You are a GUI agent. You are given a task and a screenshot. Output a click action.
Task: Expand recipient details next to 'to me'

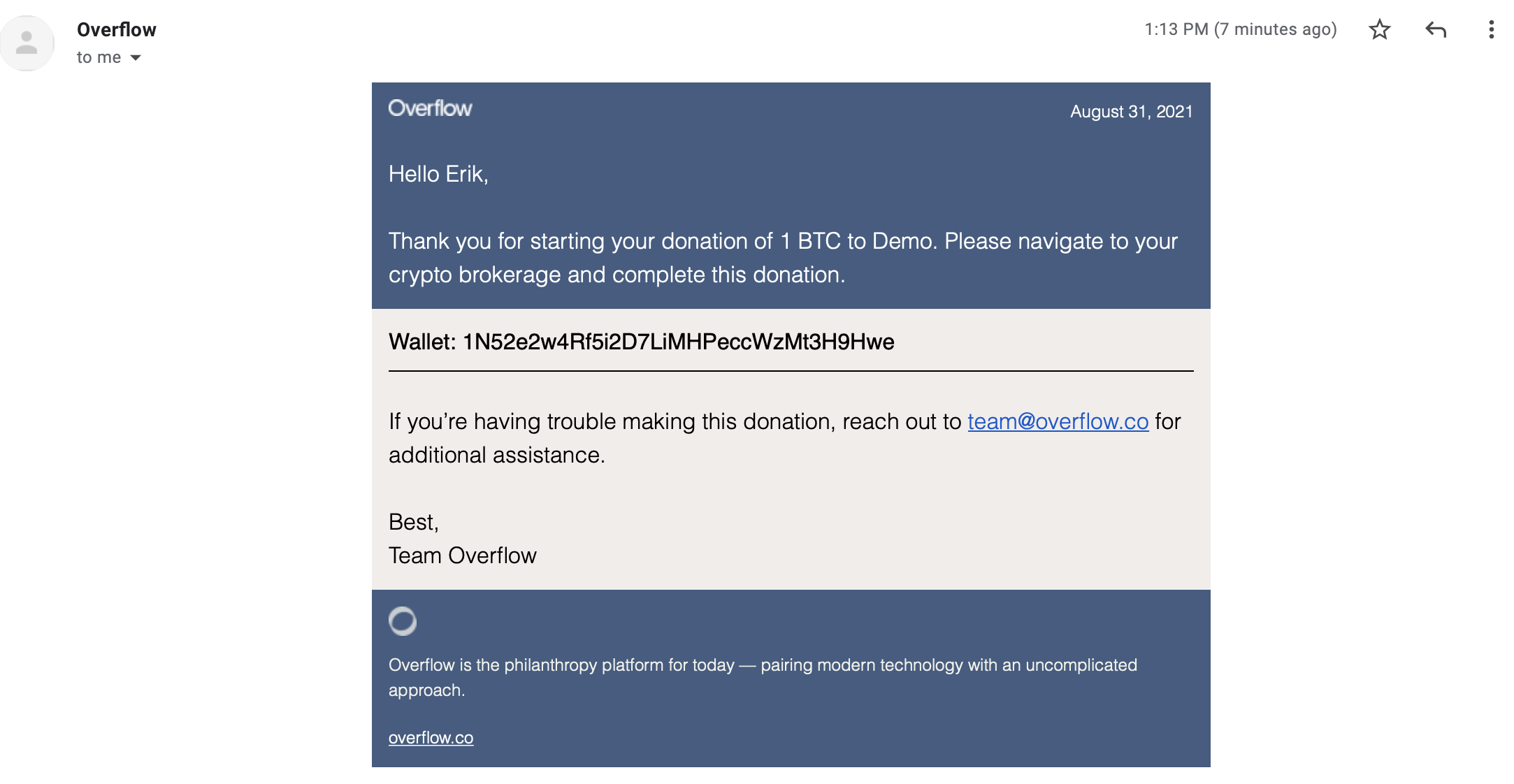point(136,58)
